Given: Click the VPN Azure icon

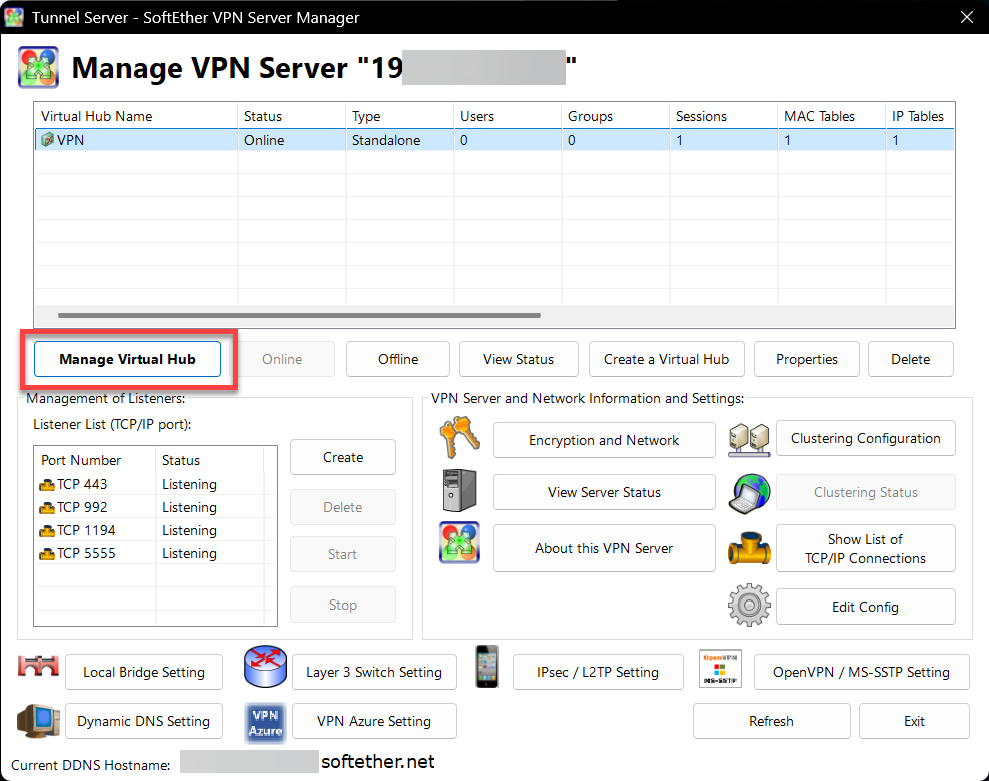Looking at the screenshot, I should pos(266,723).
